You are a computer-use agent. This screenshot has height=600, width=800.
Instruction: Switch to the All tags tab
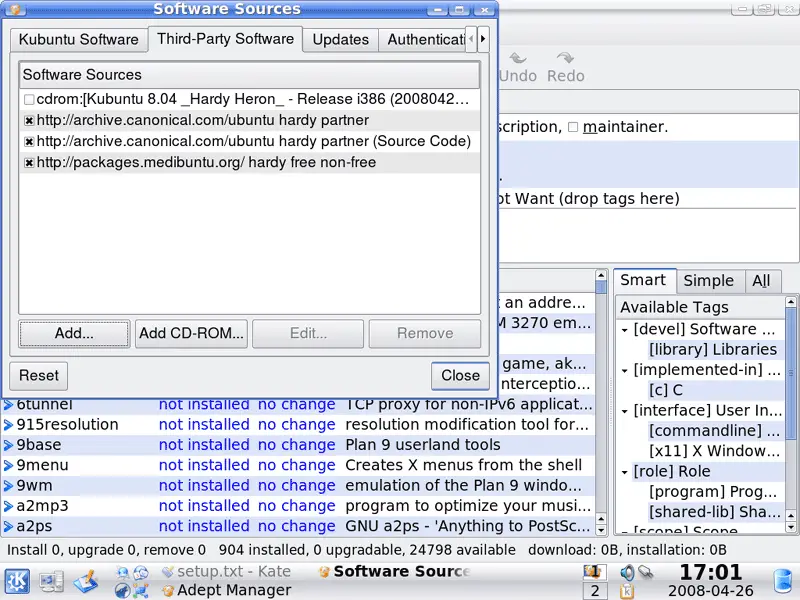pyautogui.click(x=761, y=281)
